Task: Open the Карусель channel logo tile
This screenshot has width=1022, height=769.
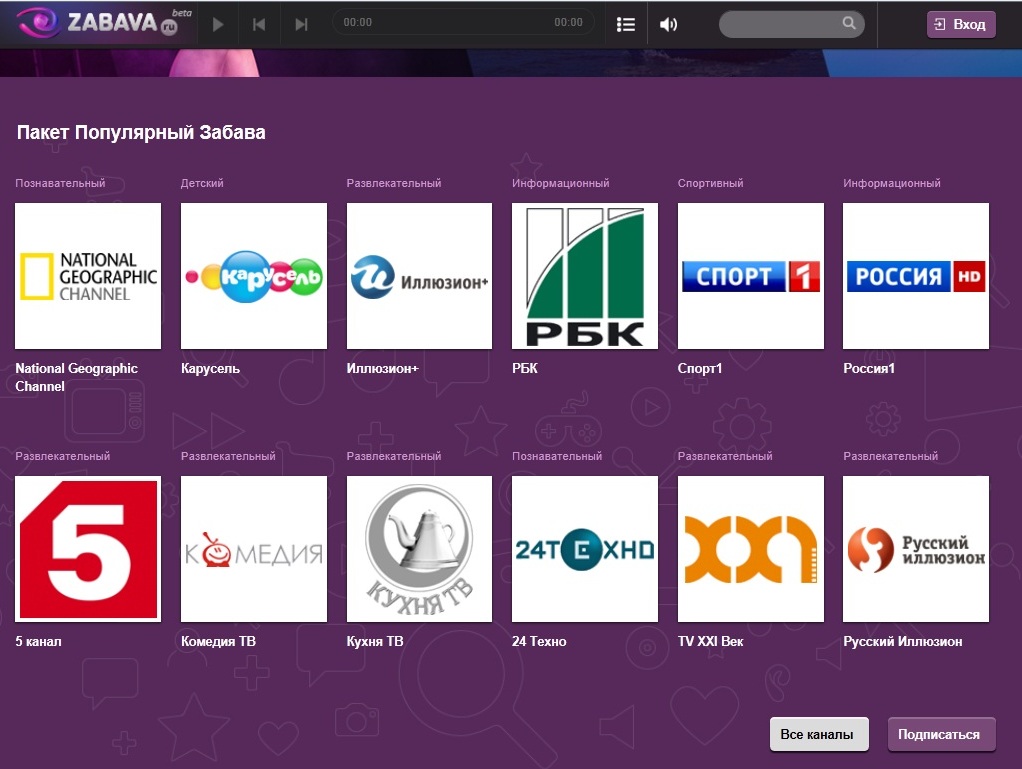Action: pos(254,276)
